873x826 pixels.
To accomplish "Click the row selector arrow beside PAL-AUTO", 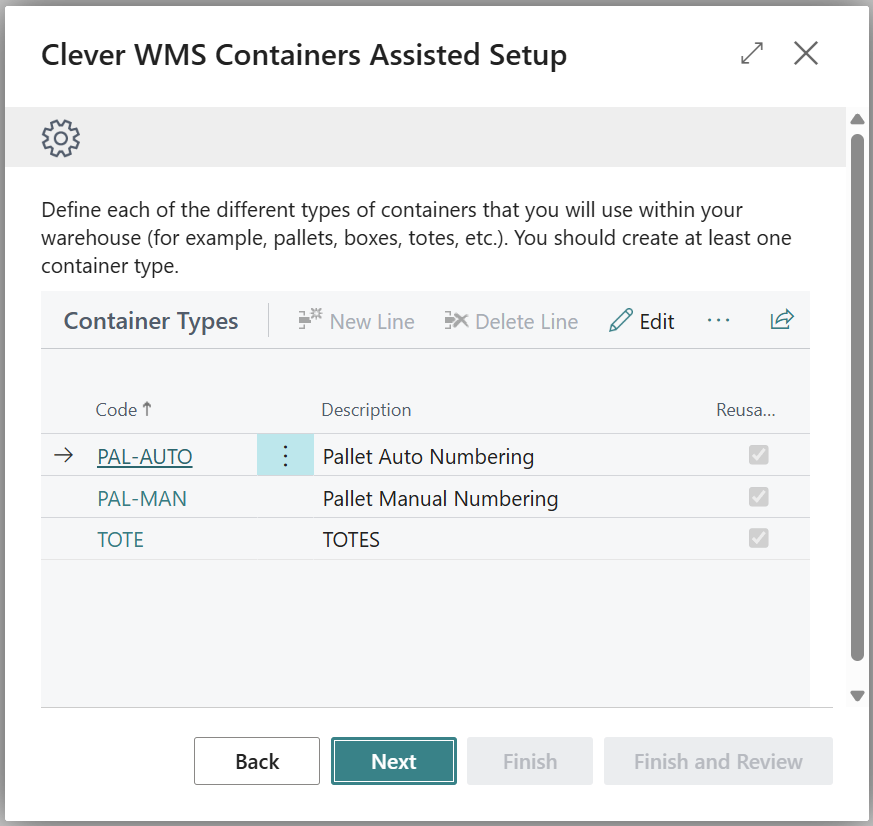I will (x=64, y=456).
